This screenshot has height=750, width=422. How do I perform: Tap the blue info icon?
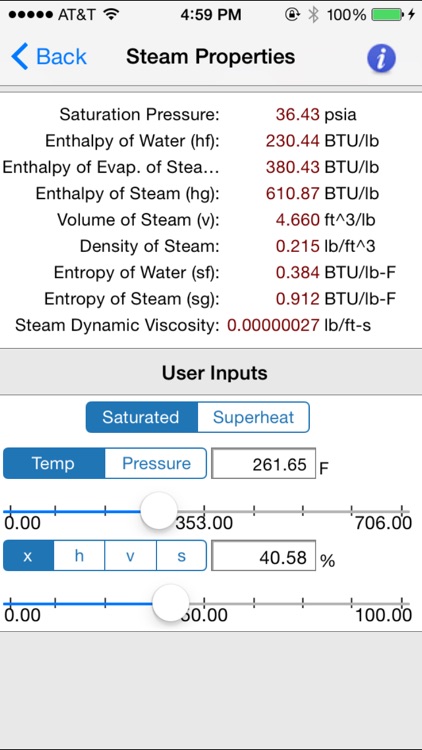(x=381, y=58)
